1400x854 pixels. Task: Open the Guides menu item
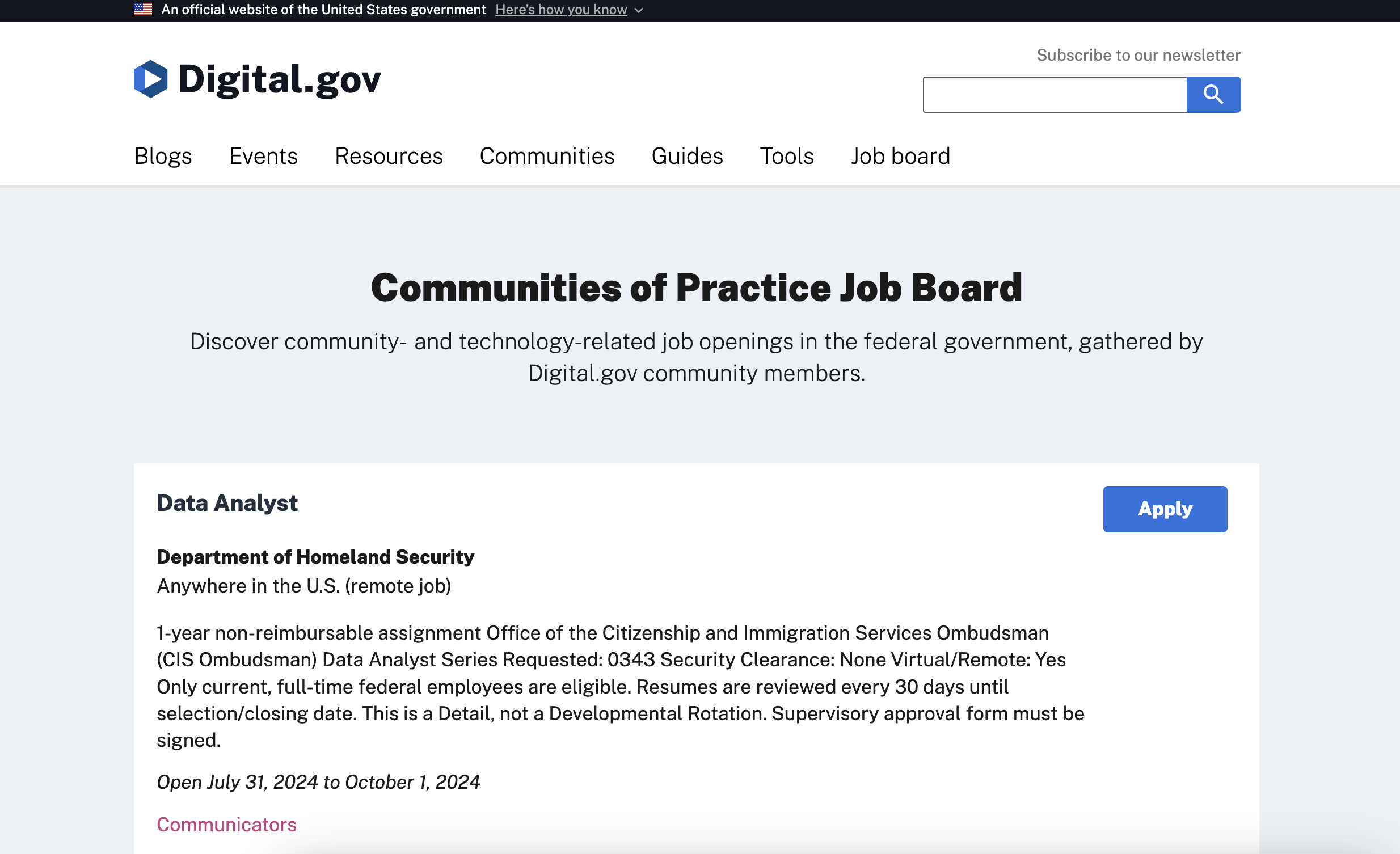click(687, 156)
